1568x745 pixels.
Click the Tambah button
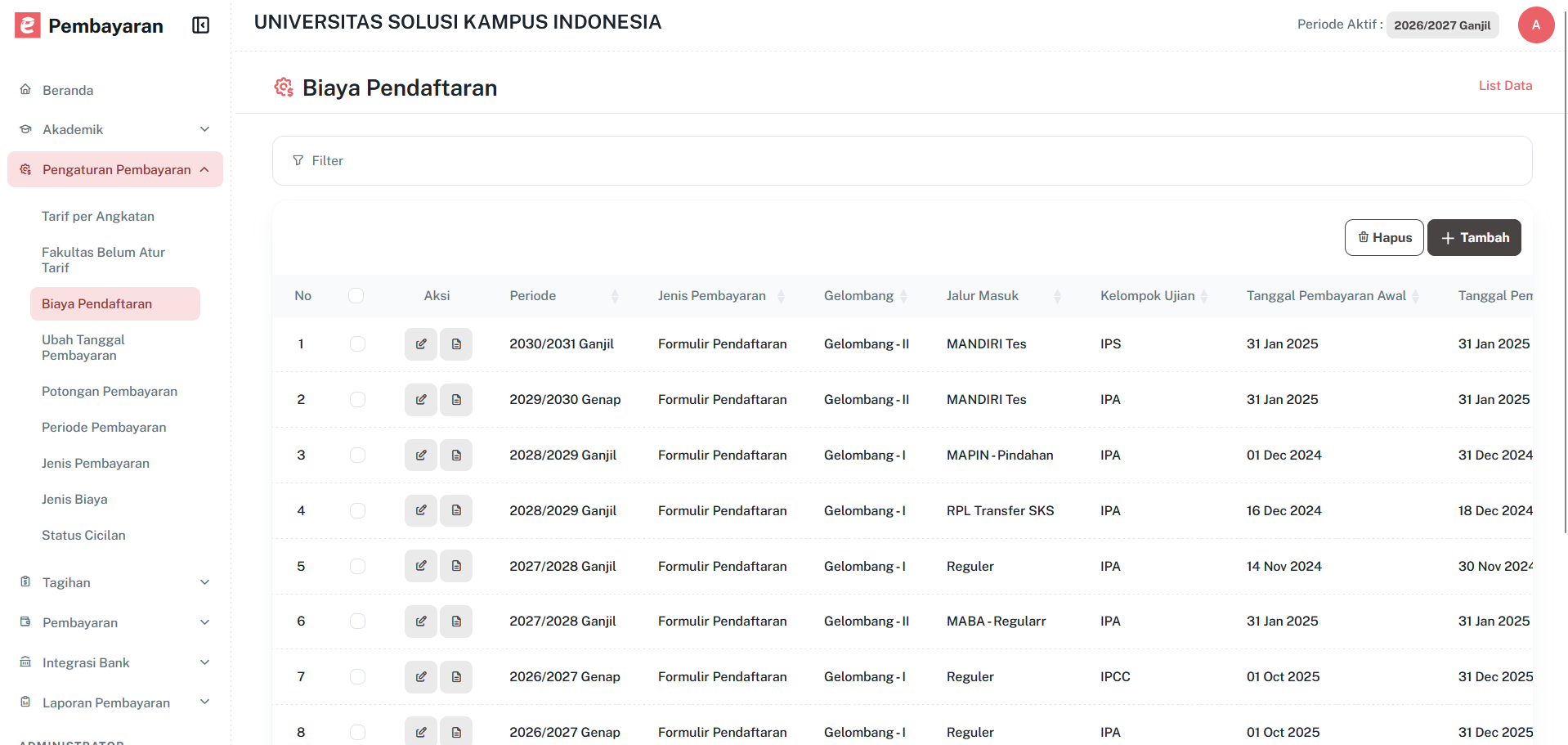[x=1474, y=237]
